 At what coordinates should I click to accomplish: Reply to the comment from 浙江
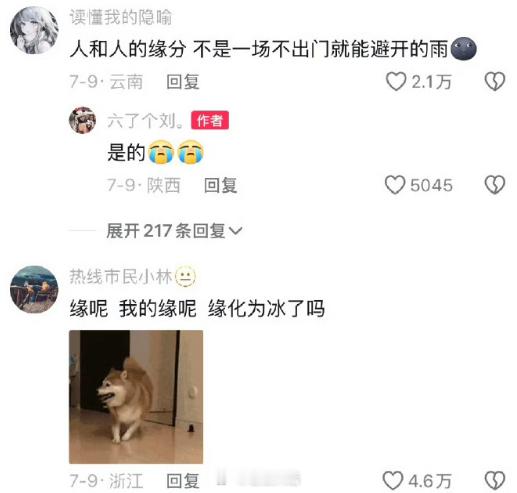(x=183, y=481)
